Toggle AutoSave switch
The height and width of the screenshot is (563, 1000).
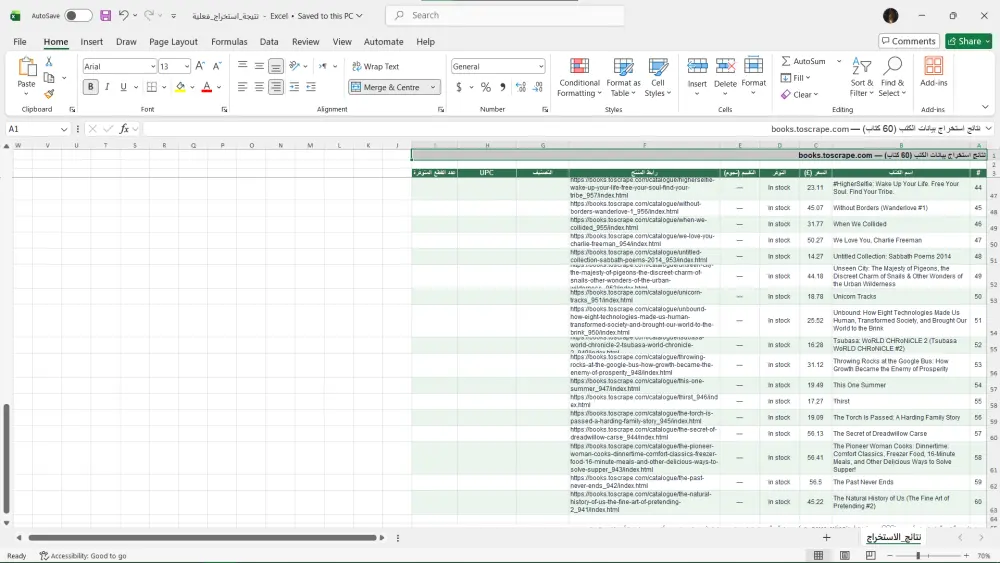click(78, 15)
